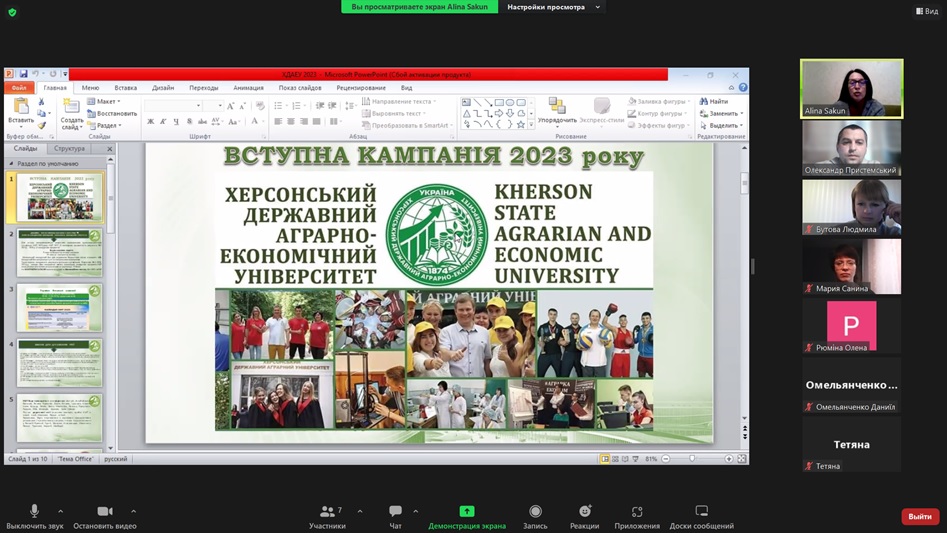947x533 pixels.
Task: Click the zoom in plus button
Action: click(x=729, y=459)
